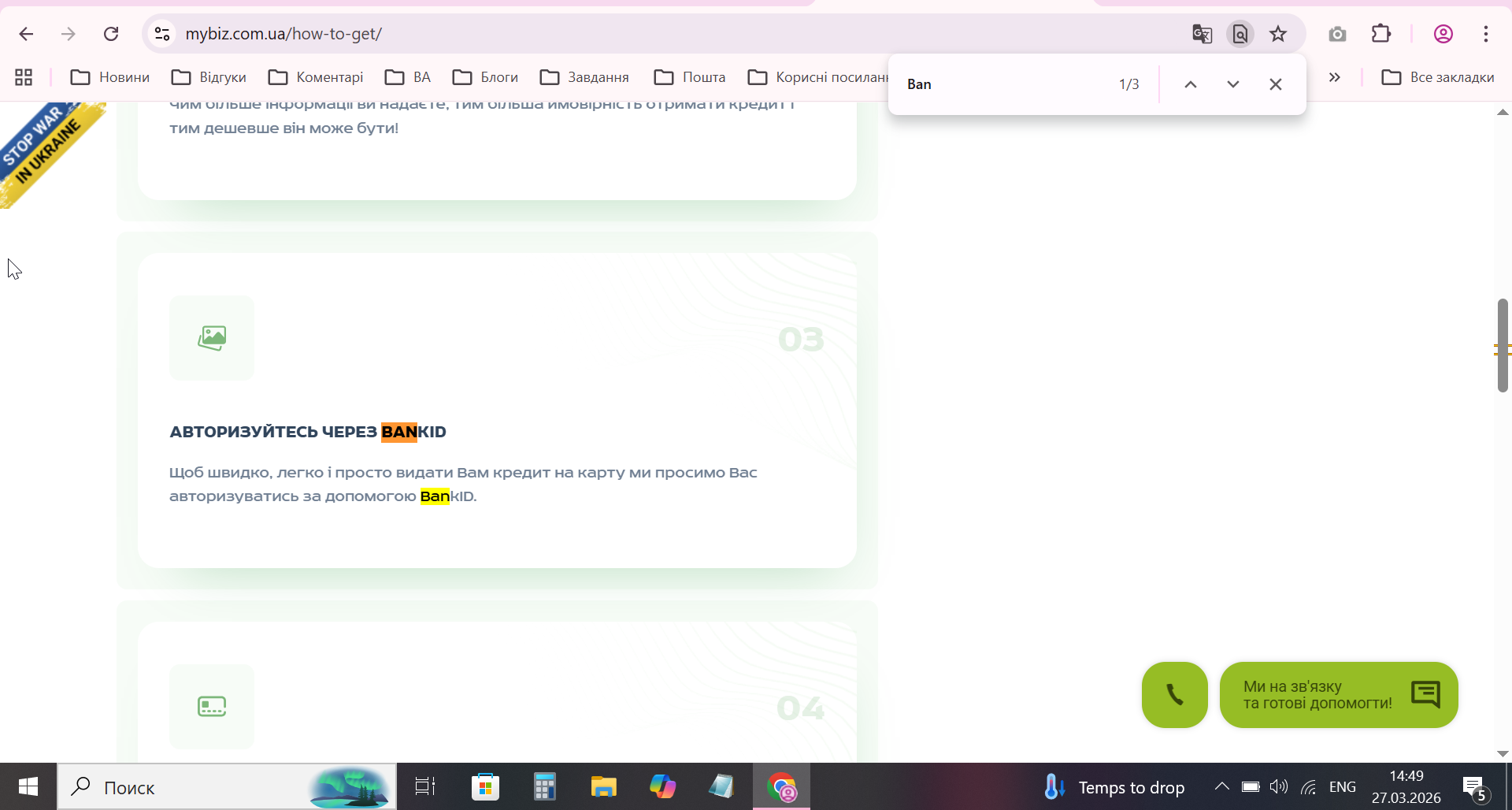Image resolution: width=1512 pixels, height=810 pixels.
Task: Click the step 03 picture icon
Action: tap(212, 338)
